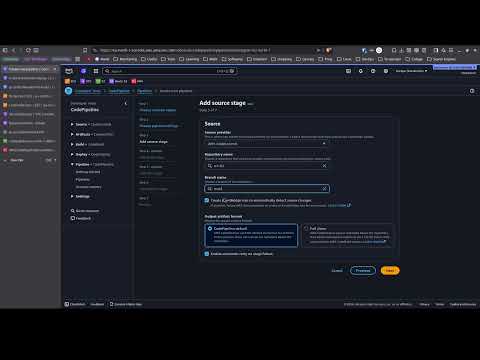Click the CodePipeline breadcrumb link
Viewport: 480px width, 360px height.
pyautogui.click(x=119, y=91)
